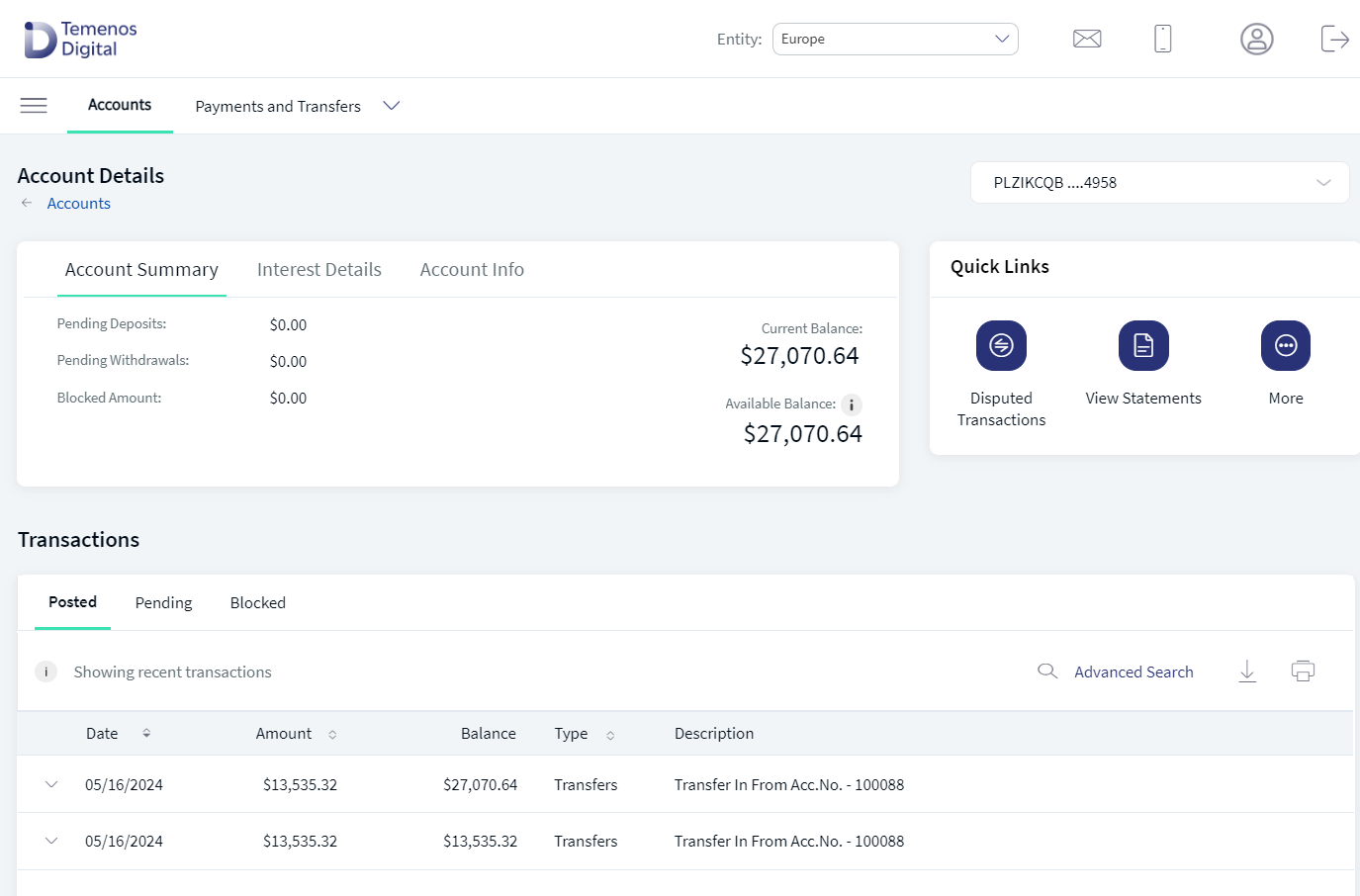Click the Account Details heading
The image size is (1360, 896).
tap(91, 175)
